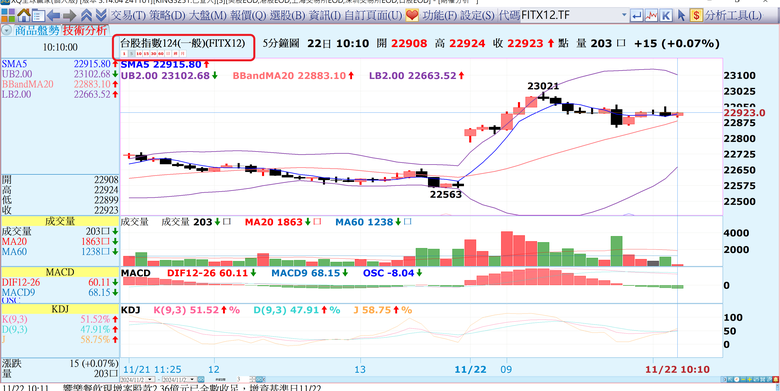Expand the round dropdown beside 商品盤勢
The image size is (780, 391).
coord(6,30)
